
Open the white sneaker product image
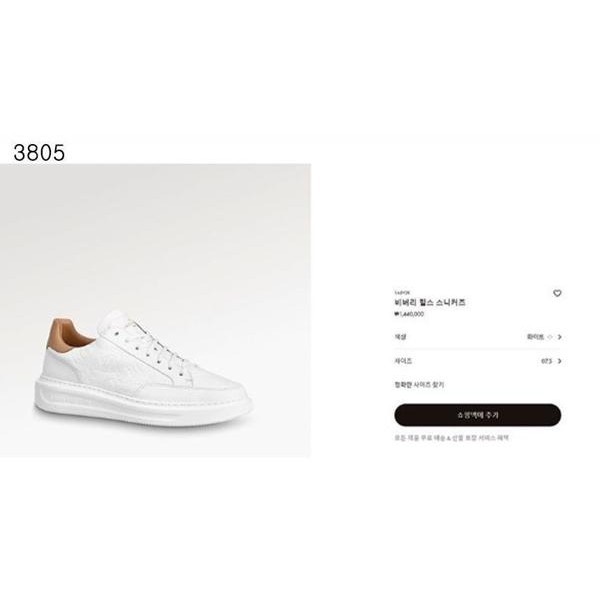(155, 310)
